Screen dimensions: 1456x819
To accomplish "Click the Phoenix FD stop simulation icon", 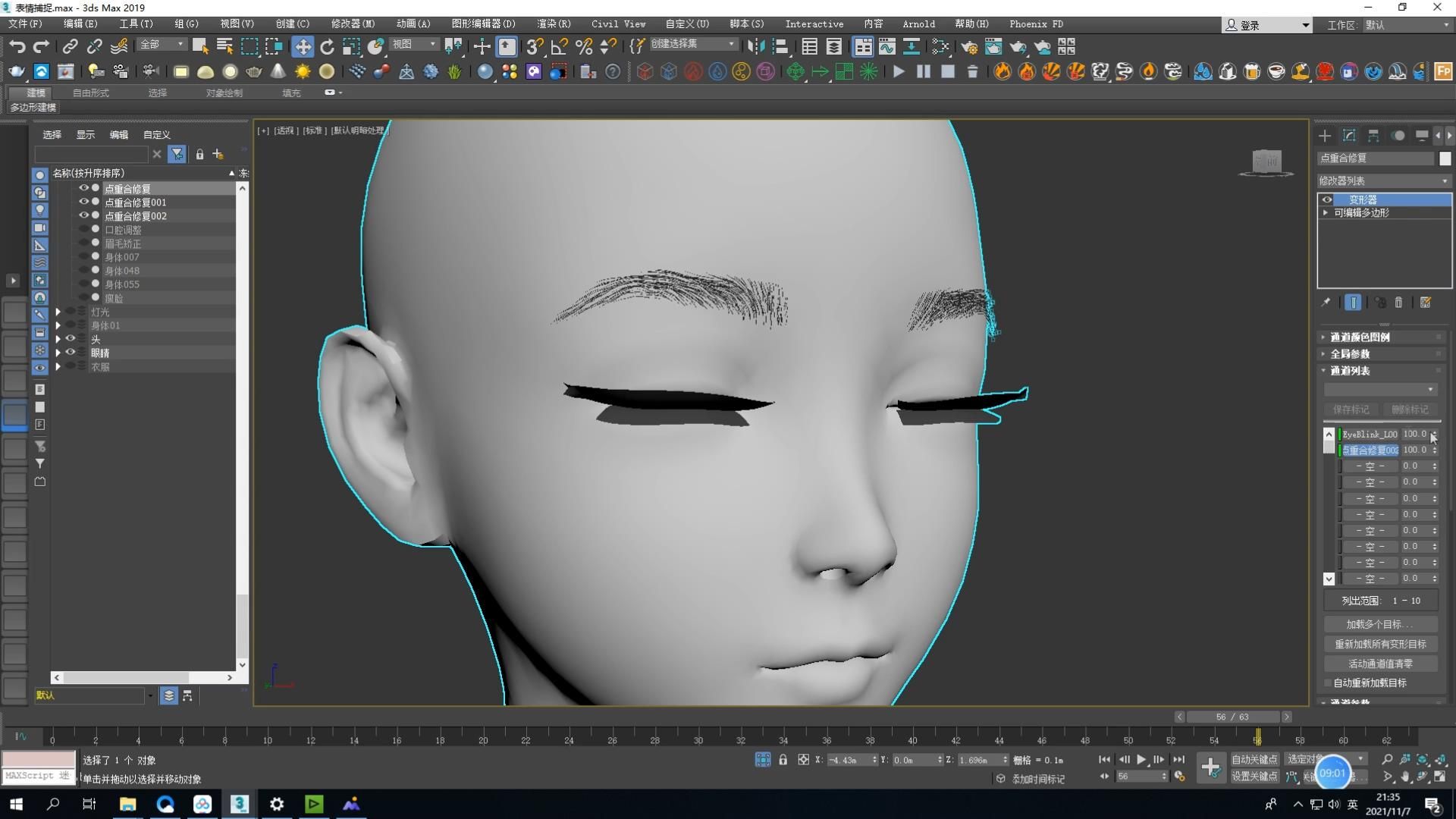I will [948, 72].
